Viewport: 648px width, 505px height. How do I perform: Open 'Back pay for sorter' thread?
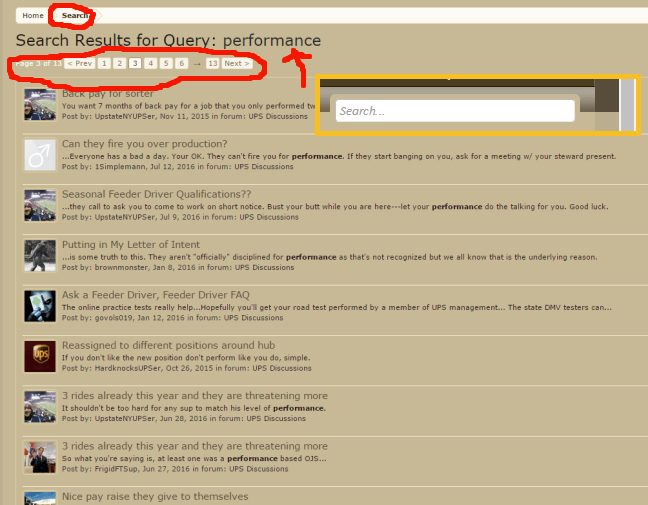[107, 94]
